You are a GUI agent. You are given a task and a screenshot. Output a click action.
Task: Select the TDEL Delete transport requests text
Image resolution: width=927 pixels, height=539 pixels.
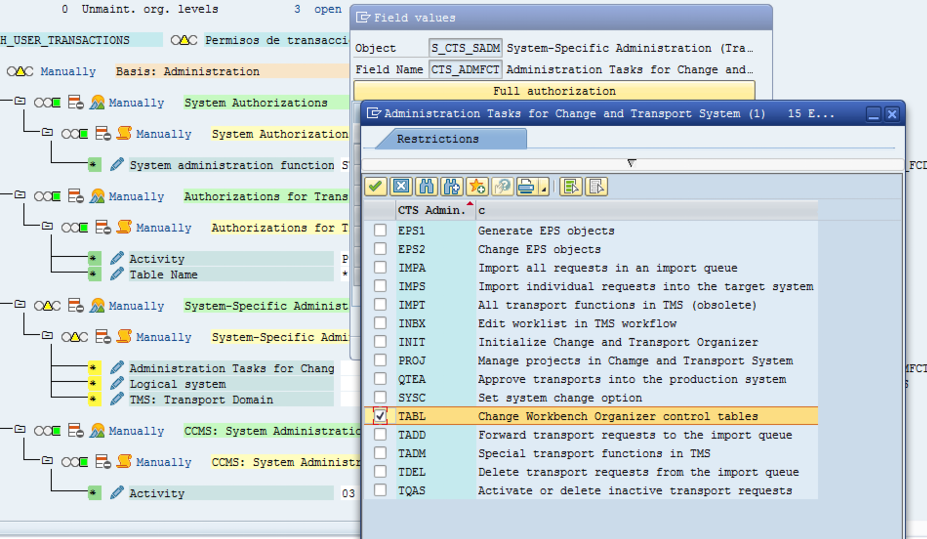point(638,472)
